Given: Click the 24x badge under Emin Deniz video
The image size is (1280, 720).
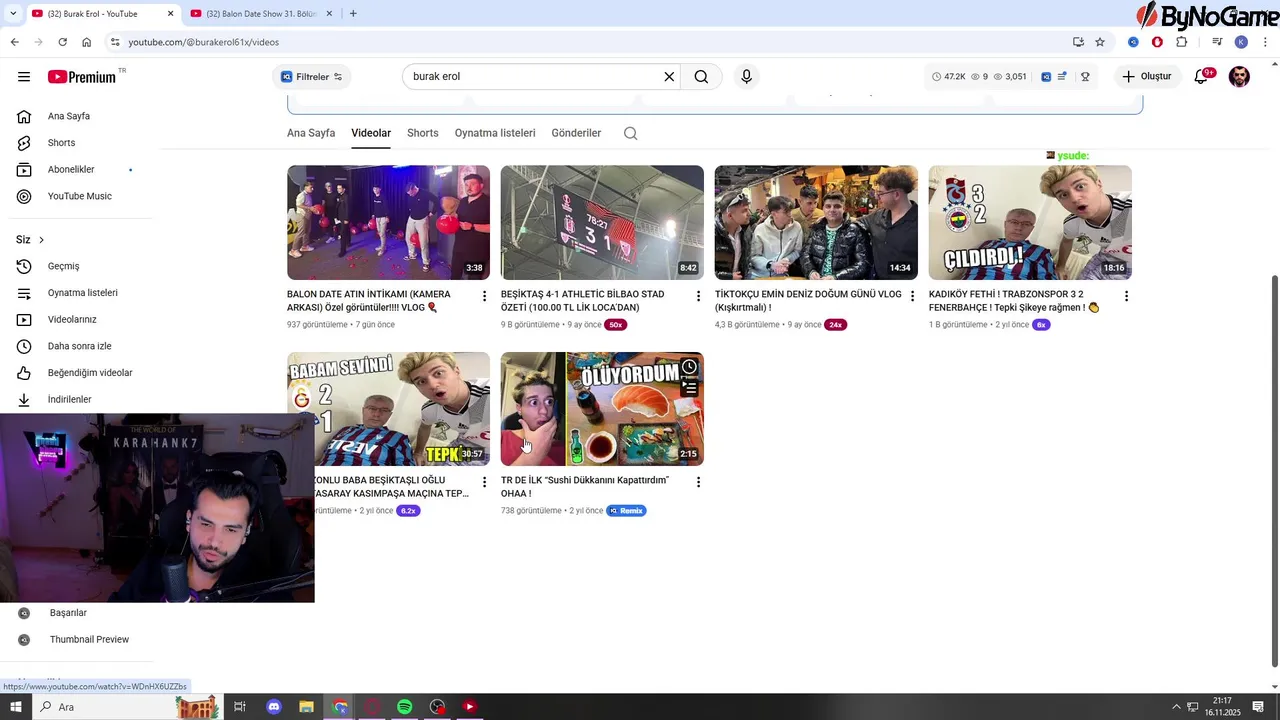Looking at the screenshot, I should (x=835, y=325).
